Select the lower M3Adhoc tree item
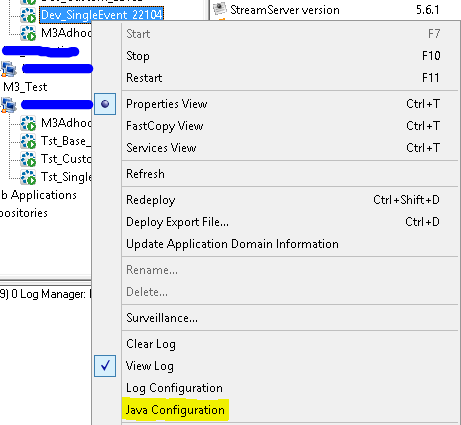The image size is (461, 425). point(66,123)
